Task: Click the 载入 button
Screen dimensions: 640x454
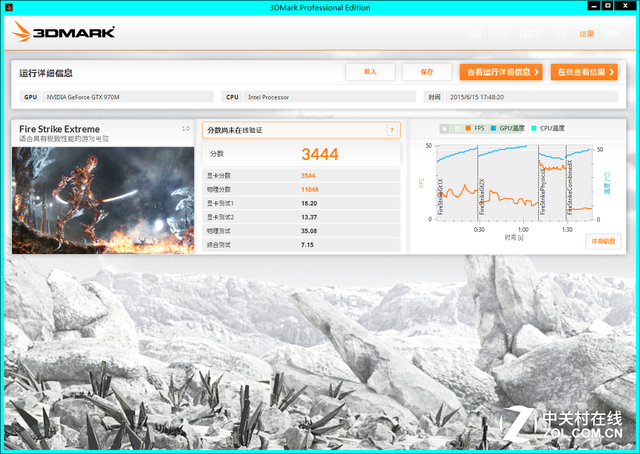Action: coord(370,72)
